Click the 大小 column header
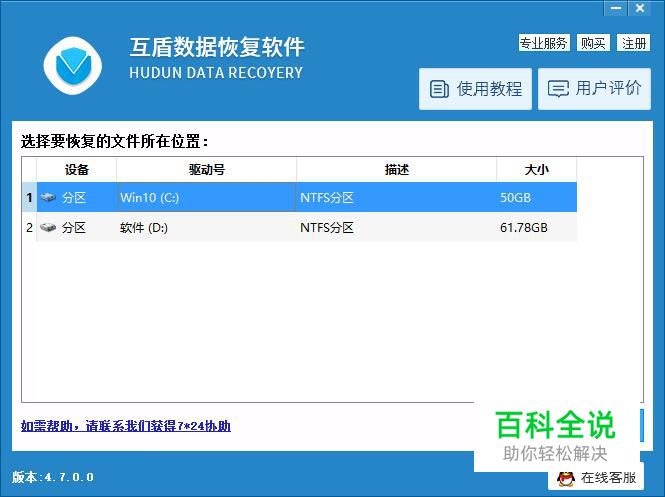This screenshot has width=665, height=497. [x=536, y=170]
